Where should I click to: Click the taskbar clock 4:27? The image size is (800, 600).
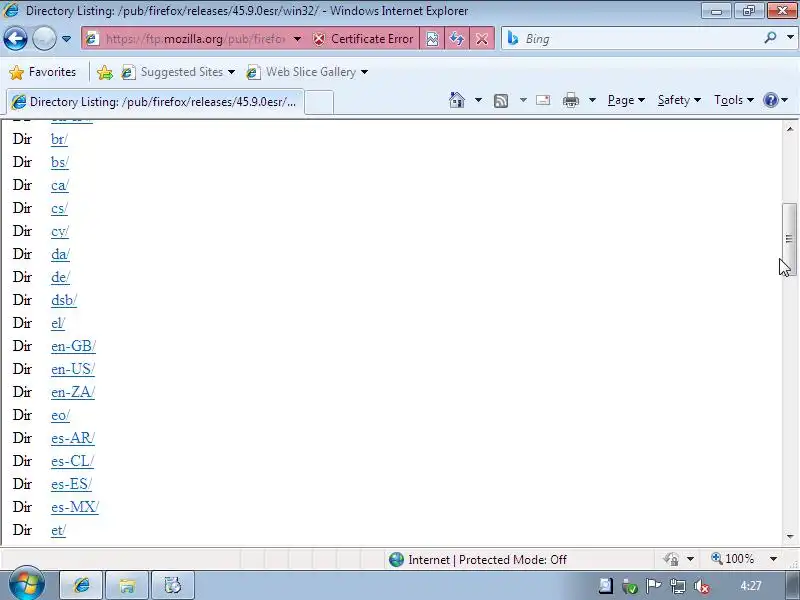[x=751, y=586]
